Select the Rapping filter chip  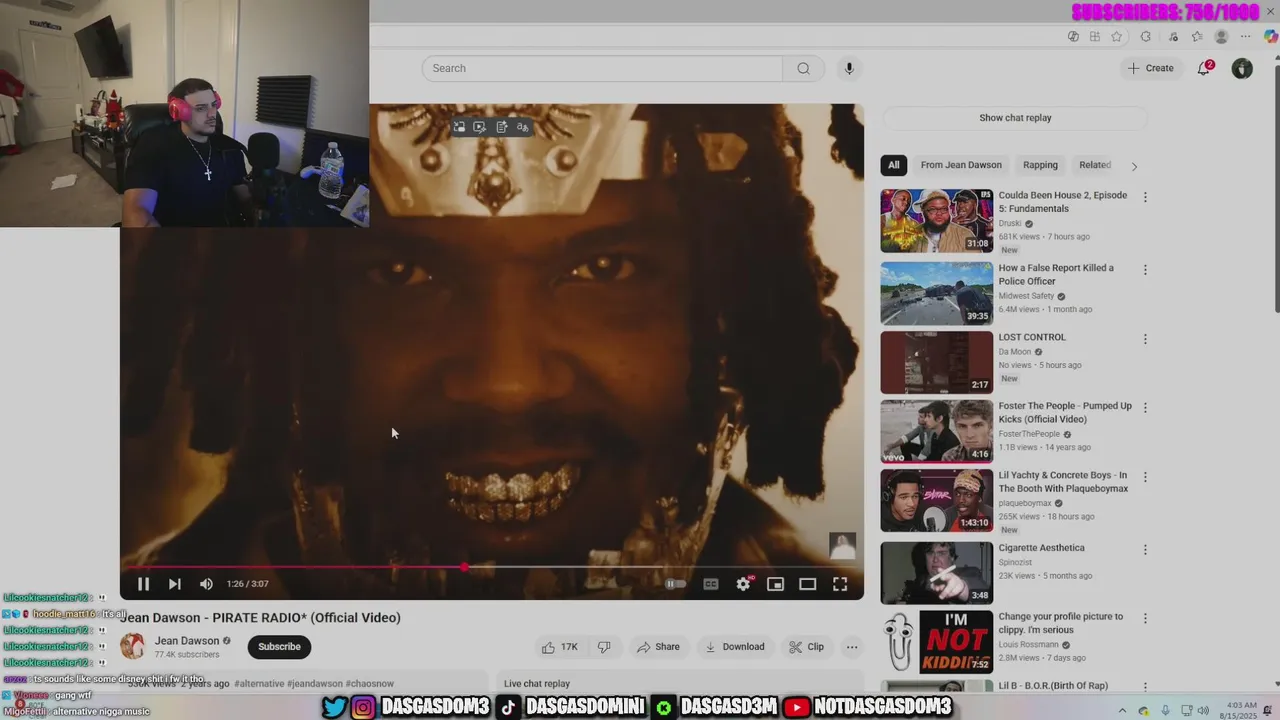pos(1040,165)
